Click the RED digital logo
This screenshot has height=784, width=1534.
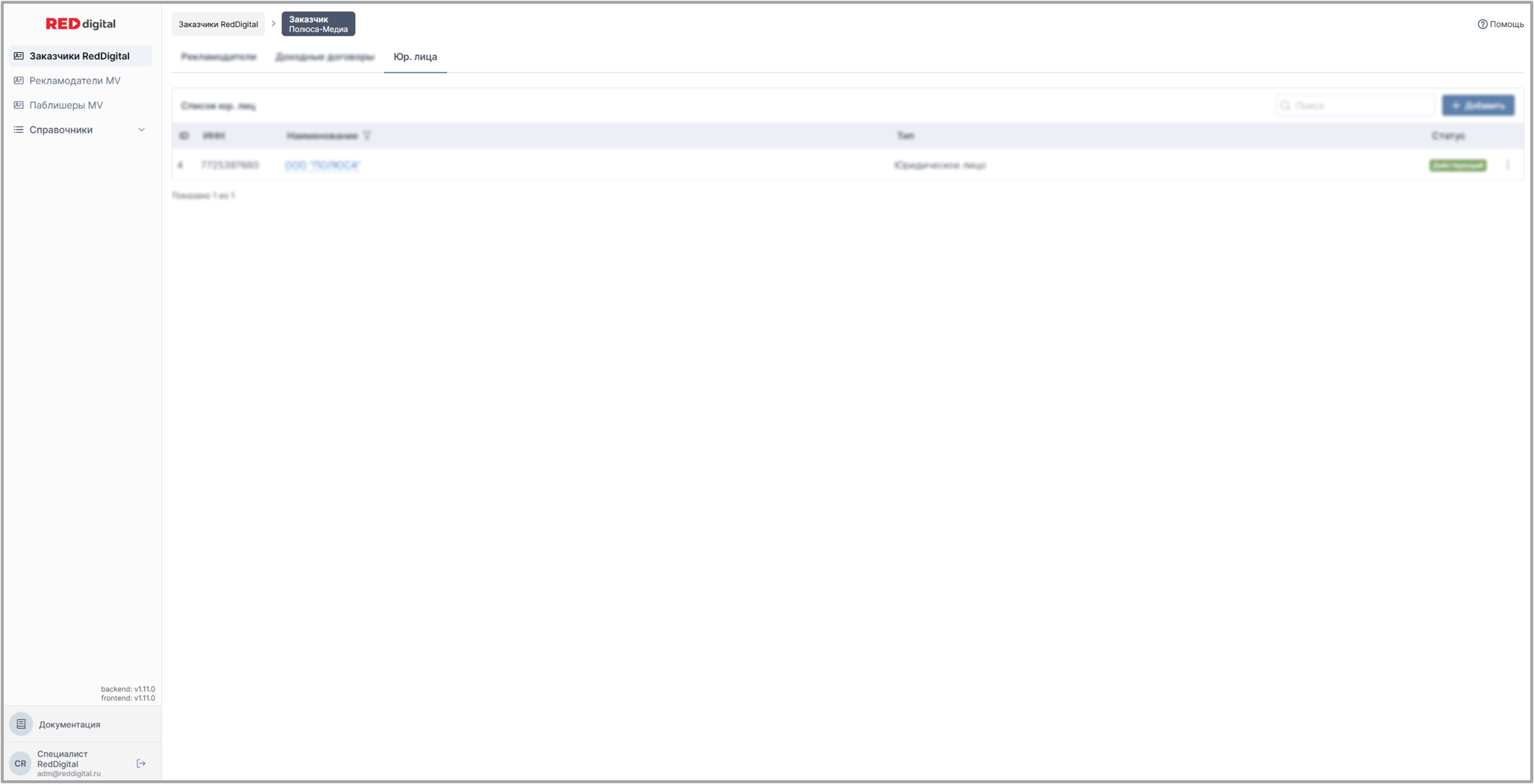(81, 24)
